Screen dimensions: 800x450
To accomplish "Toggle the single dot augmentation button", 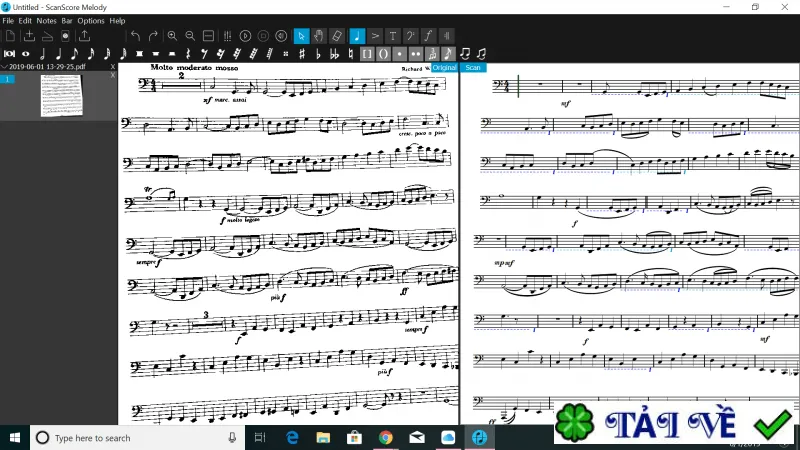I will pos(399,54).
